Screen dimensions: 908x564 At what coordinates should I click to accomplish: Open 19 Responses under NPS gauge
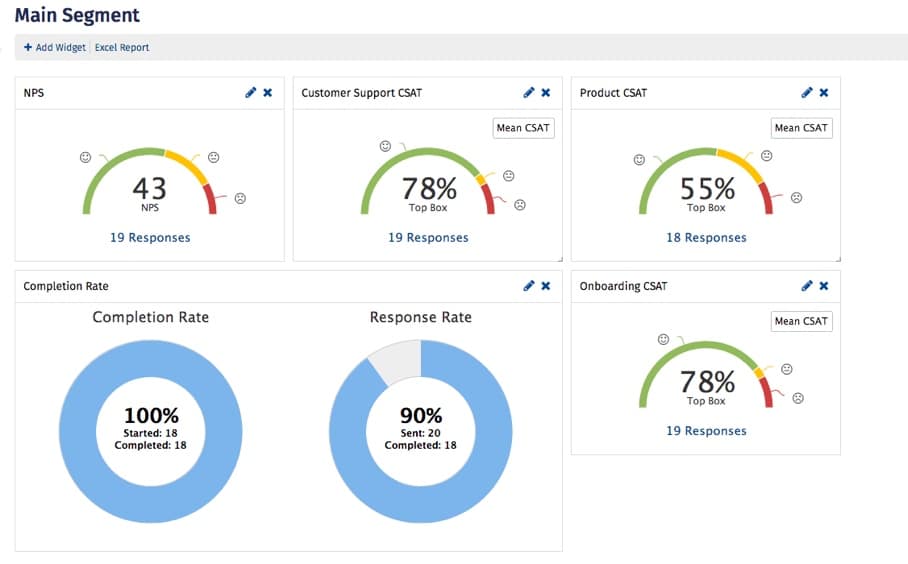coord(150,237)
